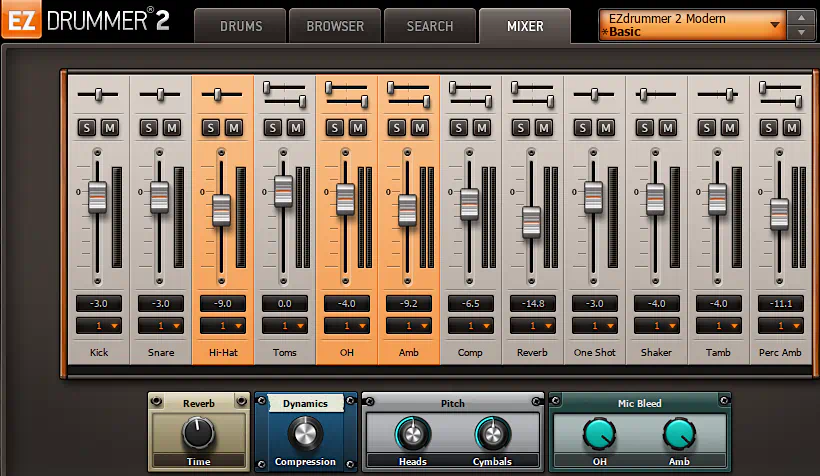Open OH channel output dropdown
Viewport: 820px width, 476px height.
[347, 326]
